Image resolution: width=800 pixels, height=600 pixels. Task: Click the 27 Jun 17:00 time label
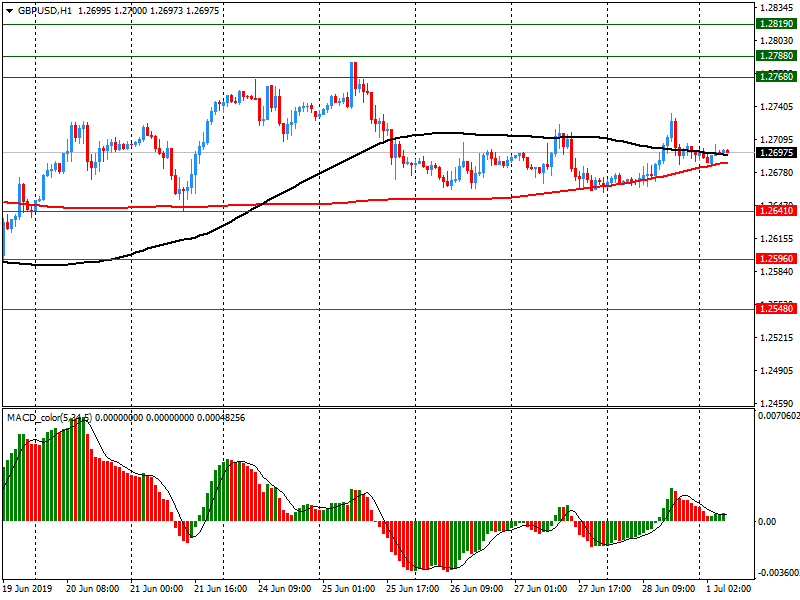point(604,589)
